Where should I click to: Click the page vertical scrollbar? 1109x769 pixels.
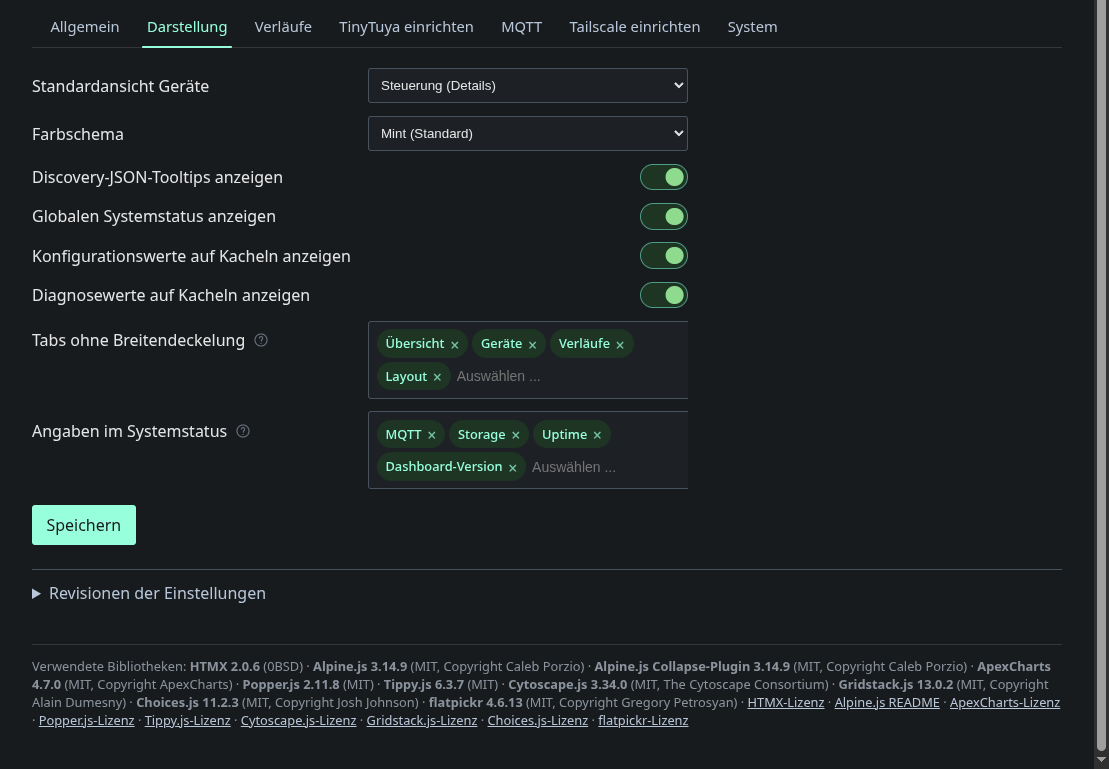[1102, 375]
